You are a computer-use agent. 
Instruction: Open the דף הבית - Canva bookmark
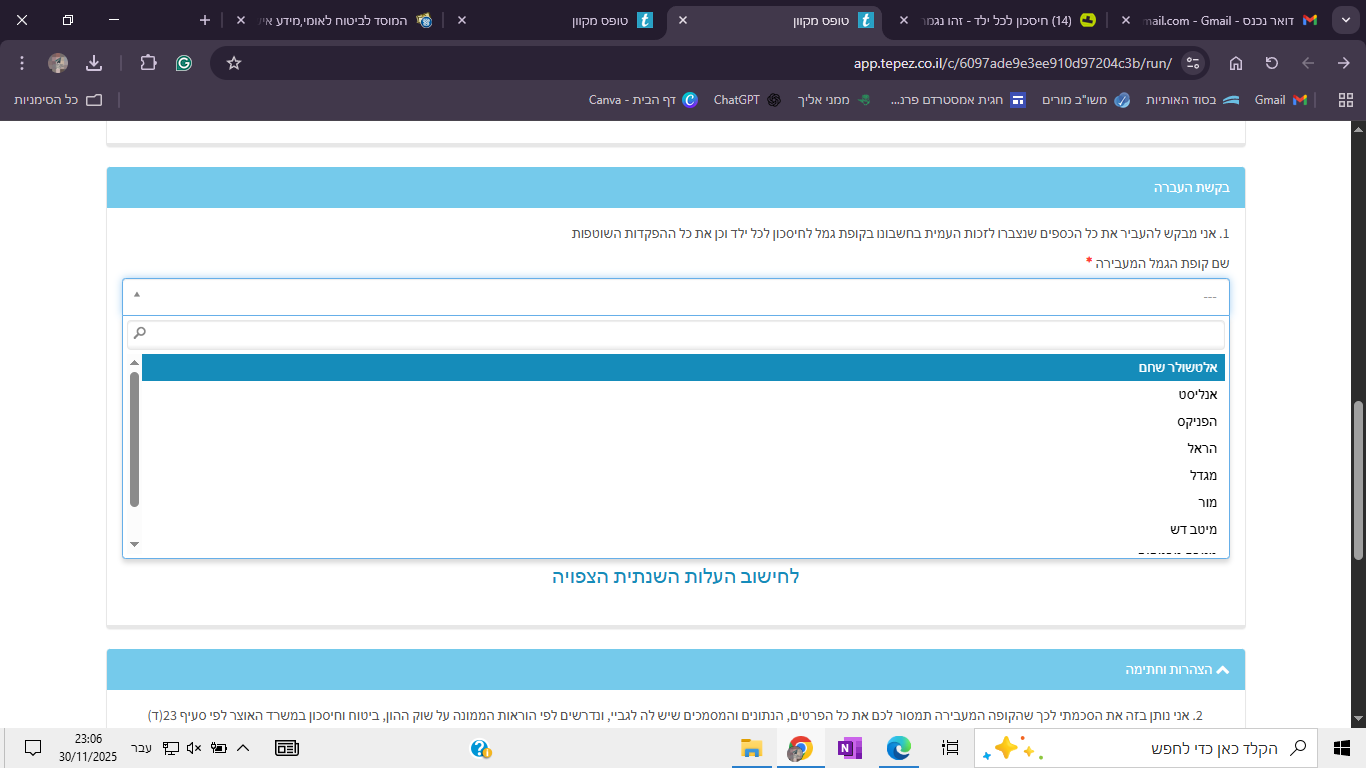pyautogui.click(x=643, y=100)
